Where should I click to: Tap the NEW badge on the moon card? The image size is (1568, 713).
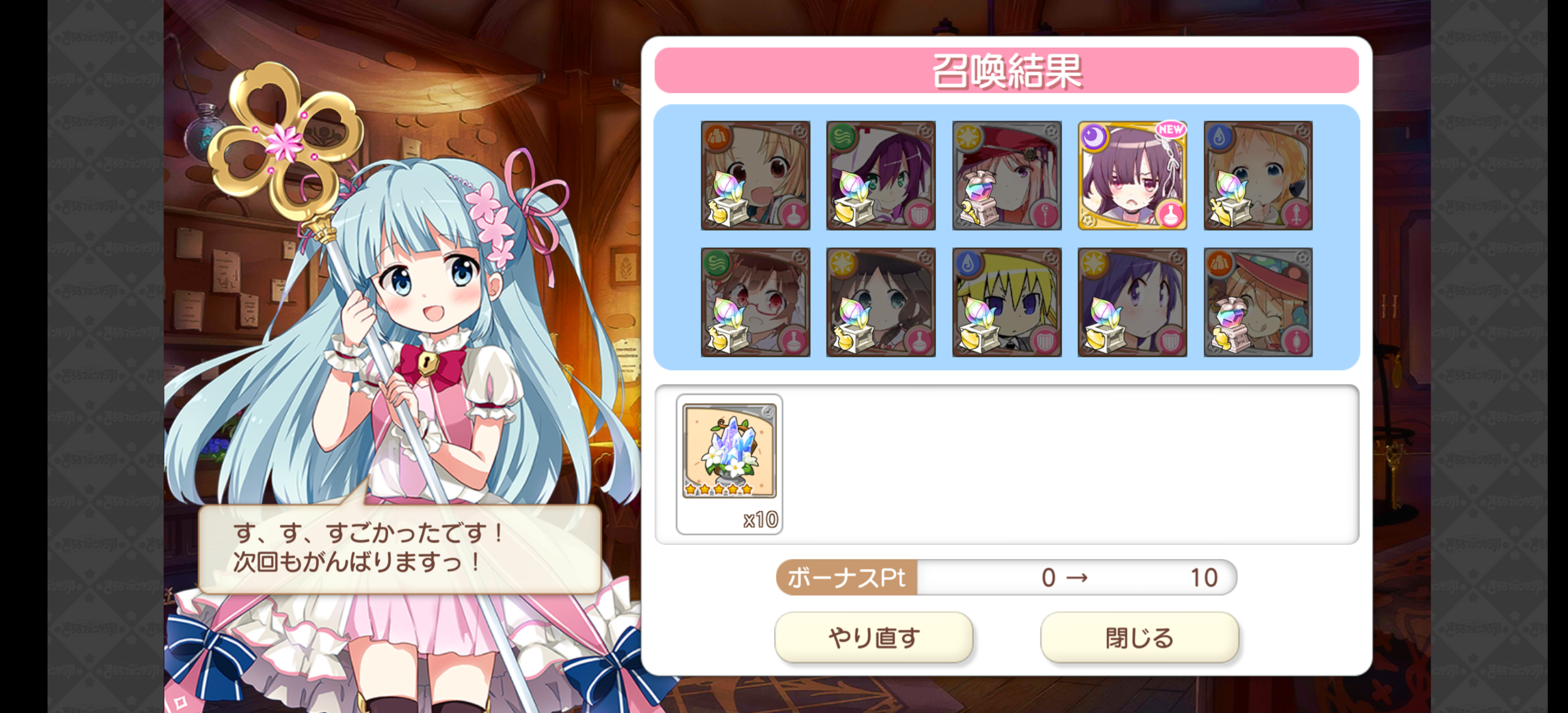tap(1171, 129)
